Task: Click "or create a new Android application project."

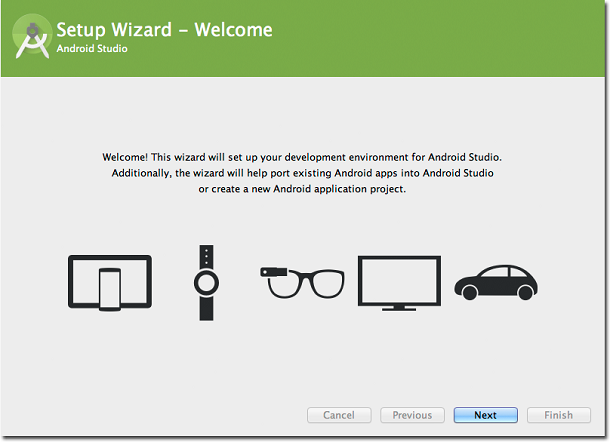Action: pyautogui.click(x=302, y=189)
